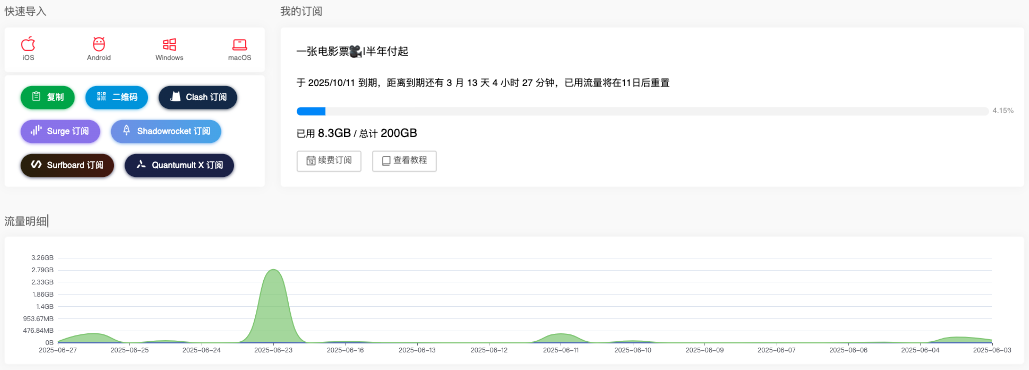Screen dimensions: 1029x370
Task: Click the 1.4GB y-axis label
Action: [45, 306]
